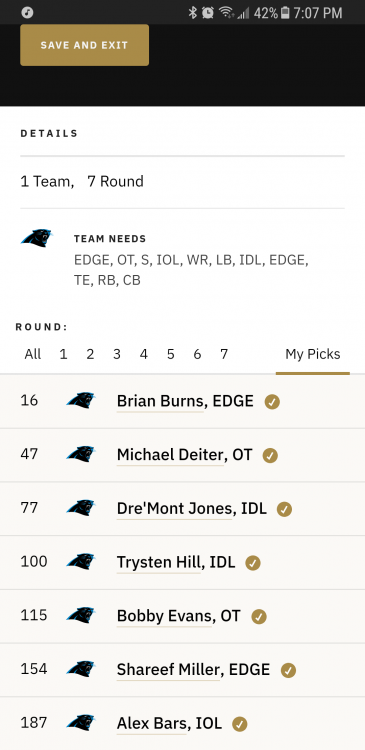Tap the alarm clock status icon
The width and height of the screenshot is (365, 750).
click(x=208, y=13)
